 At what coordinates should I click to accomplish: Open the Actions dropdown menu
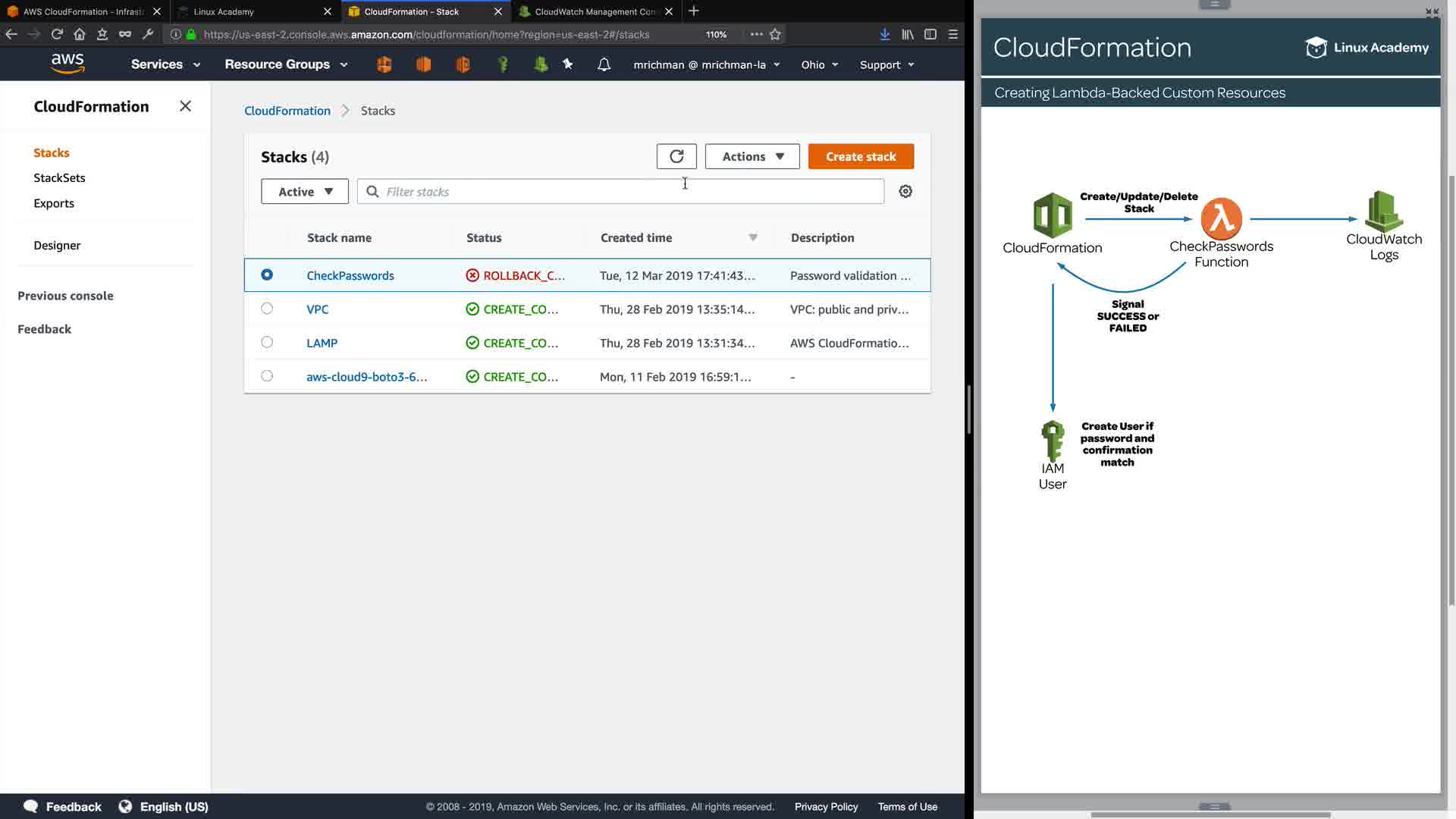click(752, 156)
